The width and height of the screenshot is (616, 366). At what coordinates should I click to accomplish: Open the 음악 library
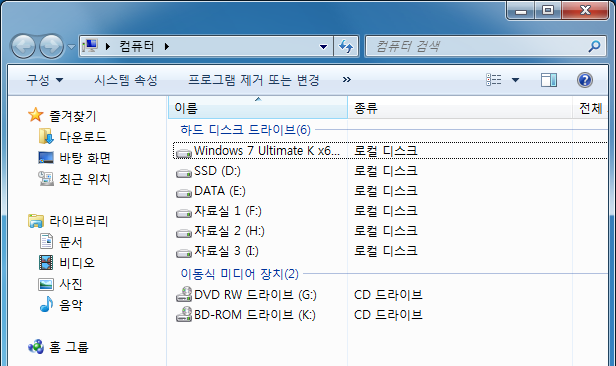point(71,305)
